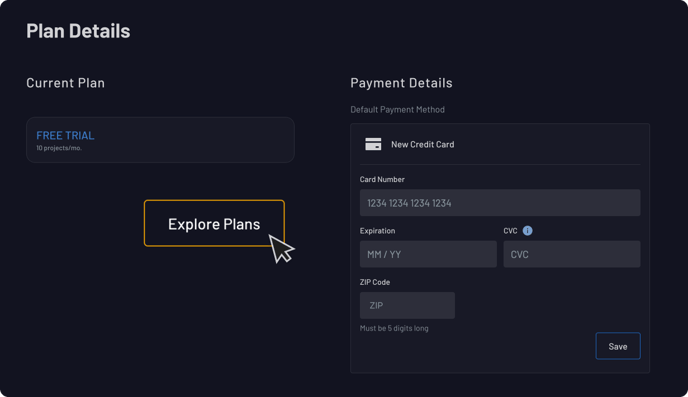
Task: Click the Expiration field label
Action: (x=377, y=231)
